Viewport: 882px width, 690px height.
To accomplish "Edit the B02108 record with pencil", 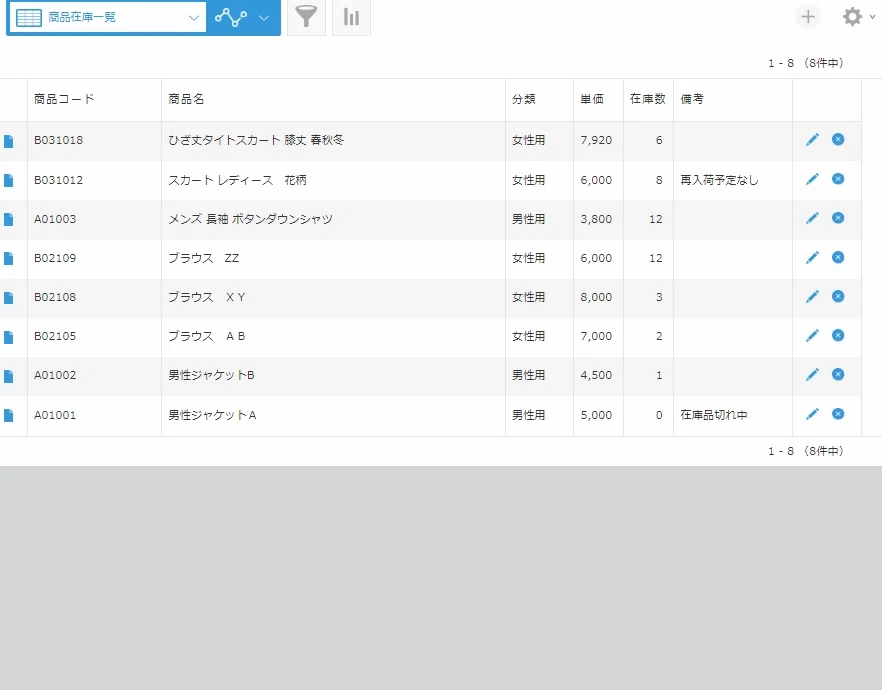I will coord(812,296).
